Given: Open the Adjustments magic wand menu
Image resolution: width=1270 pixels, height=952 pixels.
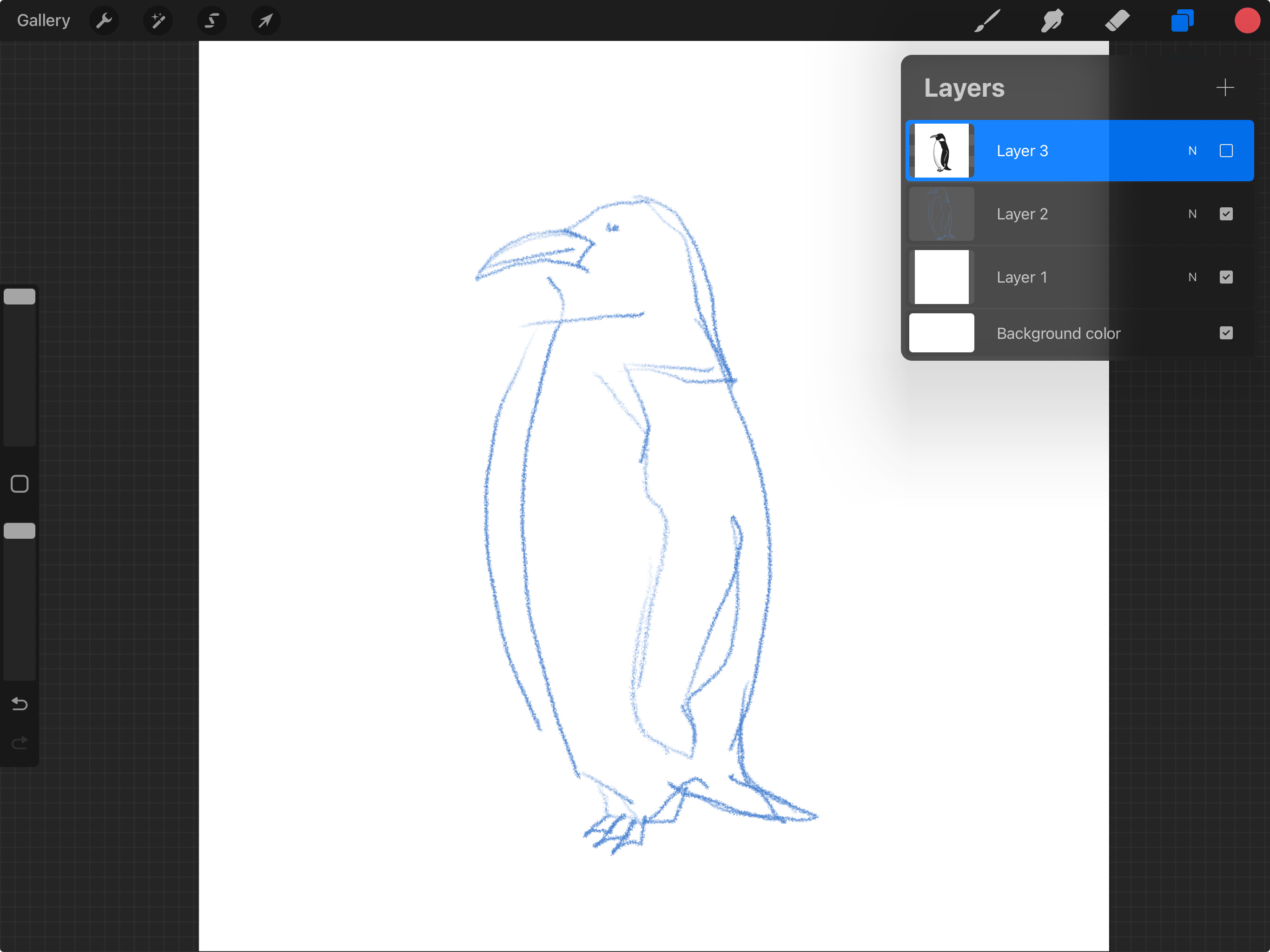Looking at the screenshot, I should [158, 21].
